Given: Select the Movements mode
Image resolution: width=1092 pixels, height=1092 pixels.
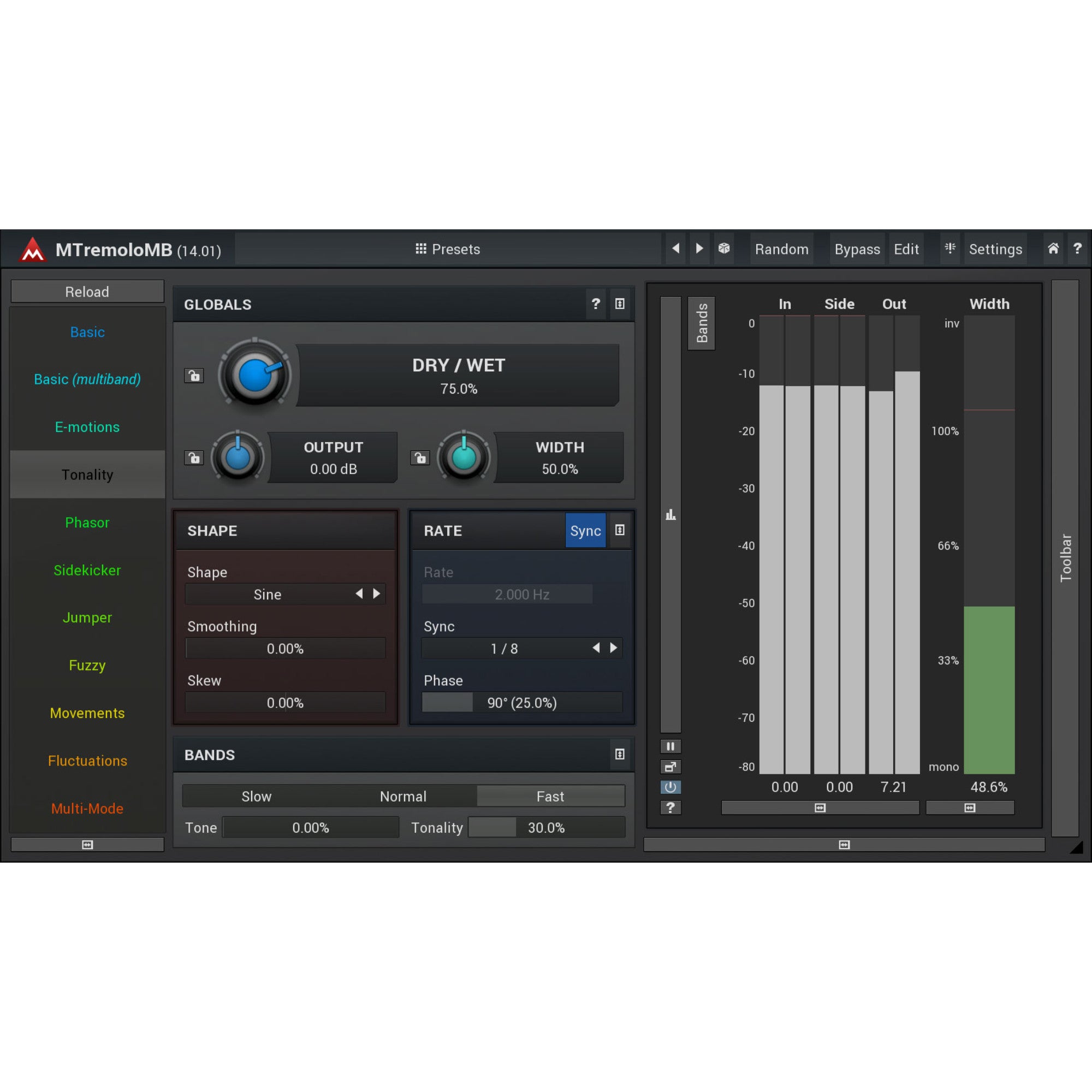Looking at the screenshot, I should tap(87, 713).
